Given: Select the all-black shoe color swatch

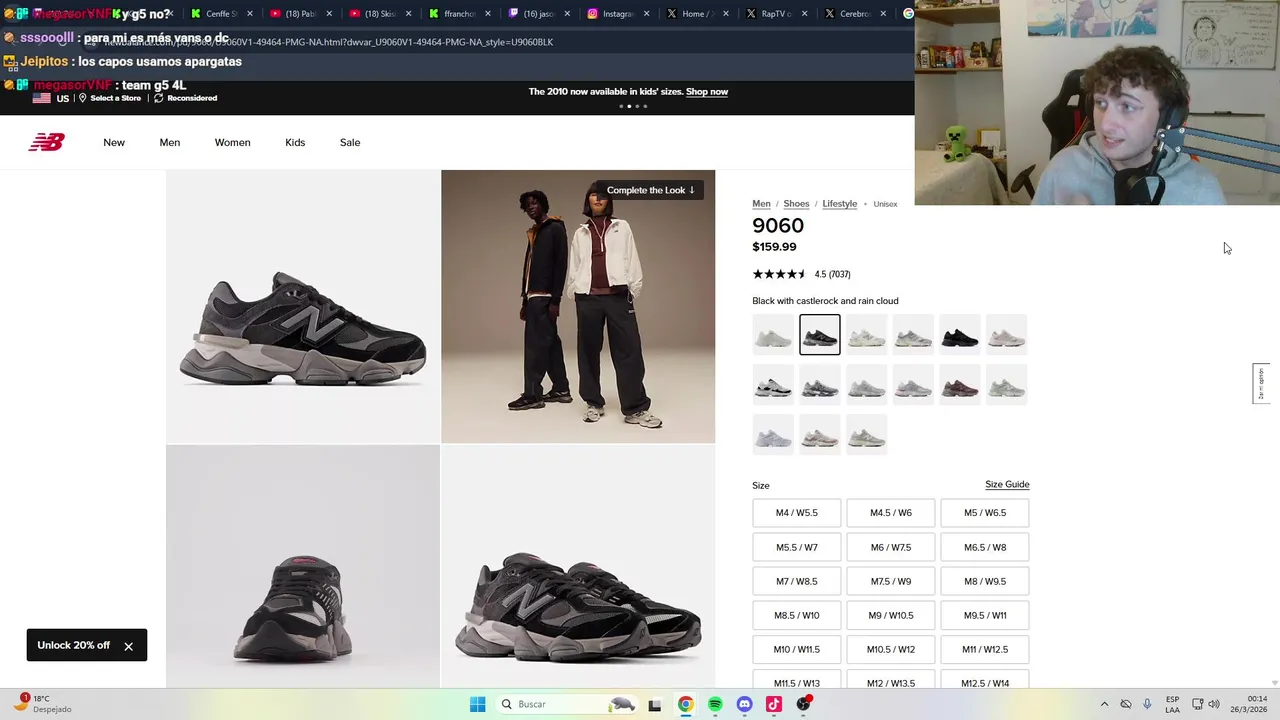Looking at the screenshot, I should tap(960, 335).
